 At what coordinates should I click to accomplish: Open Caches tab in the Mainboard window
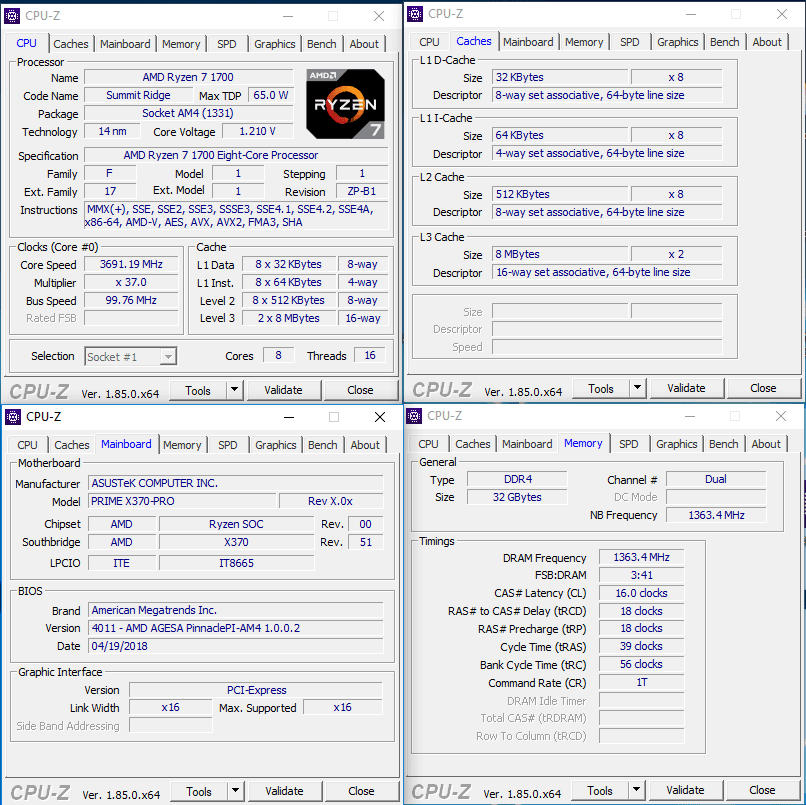click(72, 445)
